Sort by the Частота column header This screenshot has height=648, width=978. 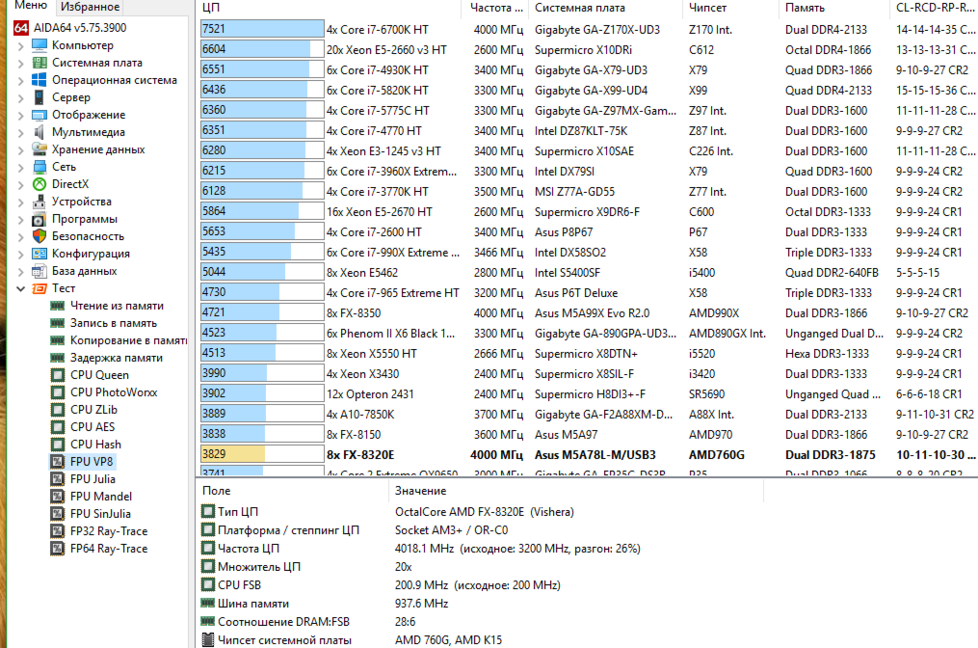491,8
